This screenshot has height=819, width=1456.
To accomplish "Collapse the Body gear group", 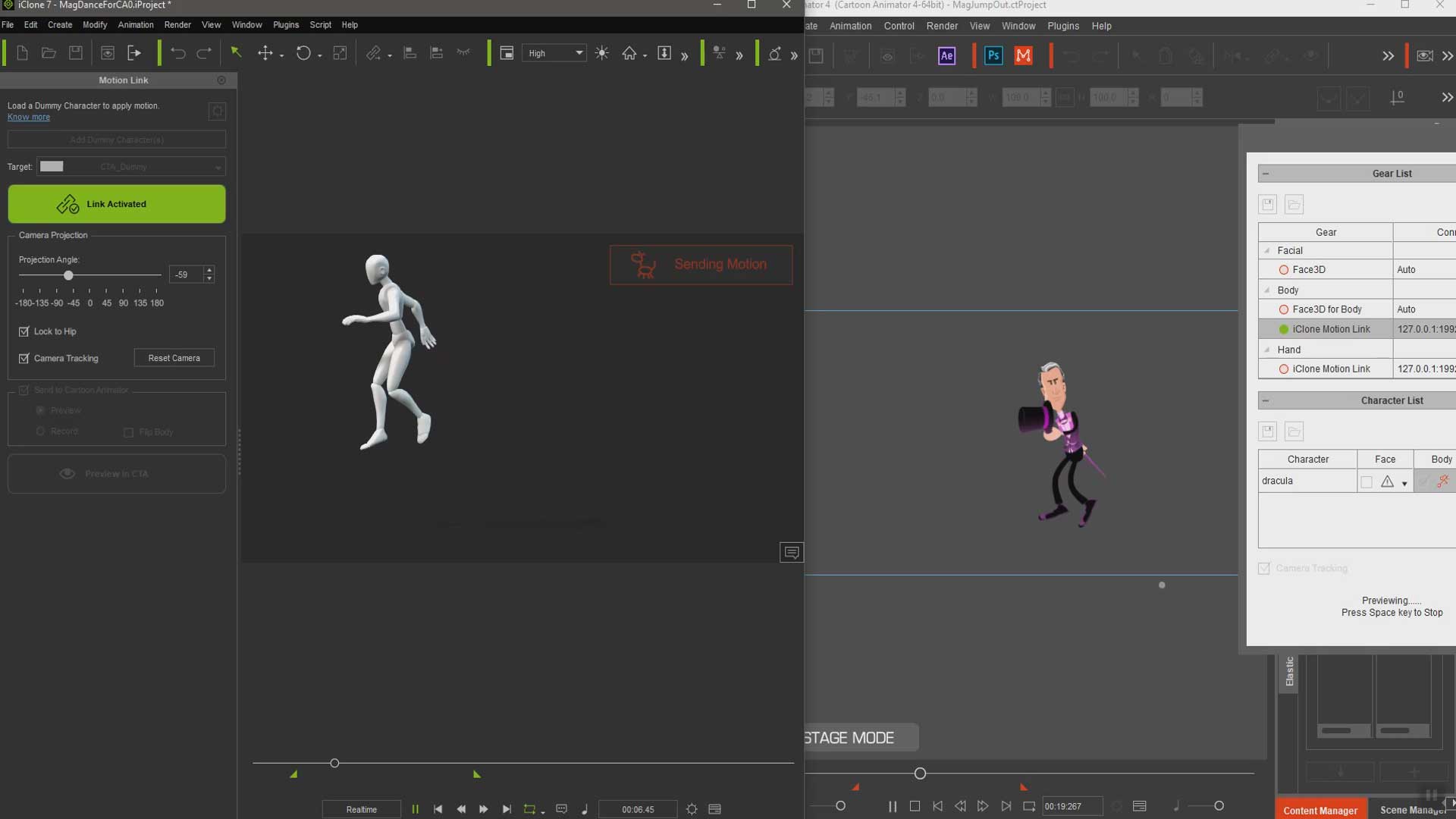I will [x=1267, y=290].
